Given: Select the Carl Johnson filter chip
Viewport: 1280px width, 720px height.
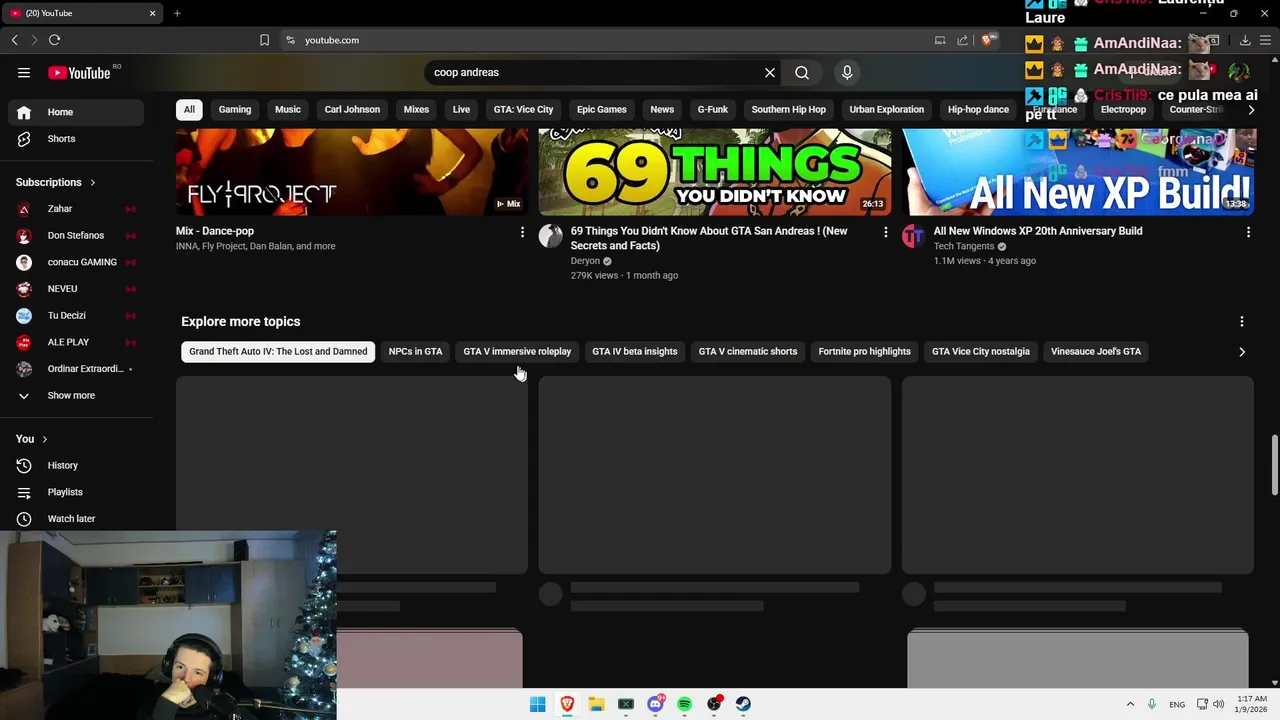Looking at the screenshot, I should click(x=352, y=109).
